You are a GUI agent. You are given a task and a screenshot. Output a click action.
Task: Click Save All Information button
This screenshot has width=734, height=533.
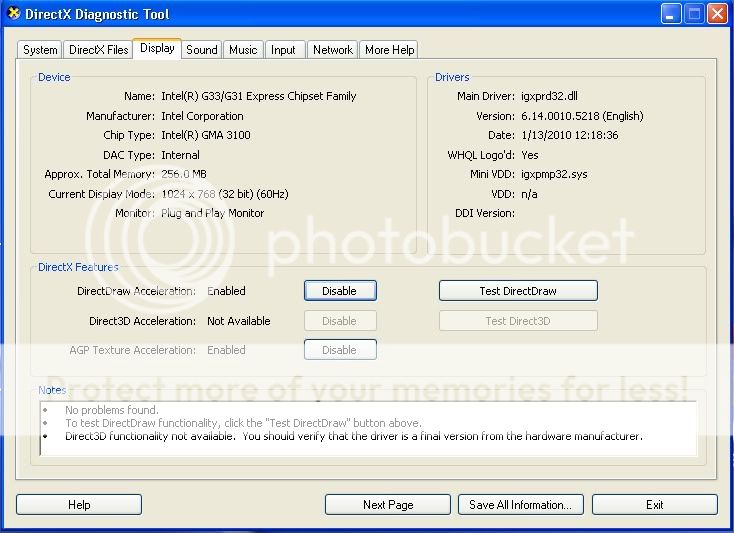point(520,505)
